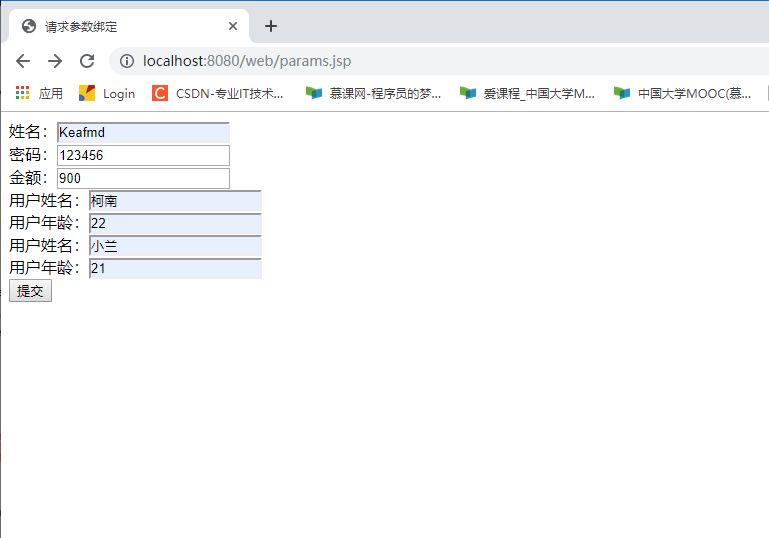Click the browser back arrow
Screen dimensions: 769x538
(23, 61)
